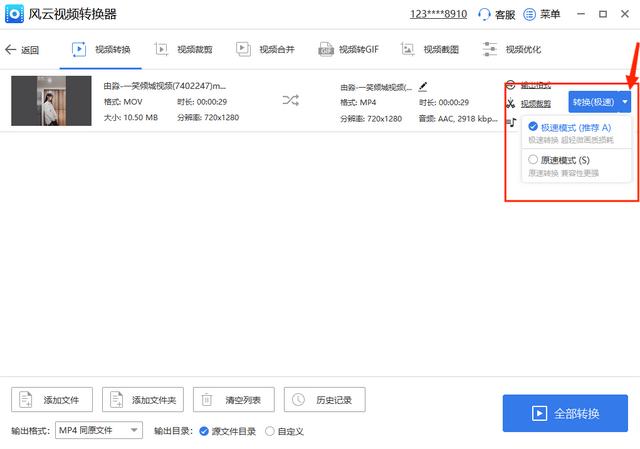
Task: Open account link 123****8910
Action: click(438, 14)
